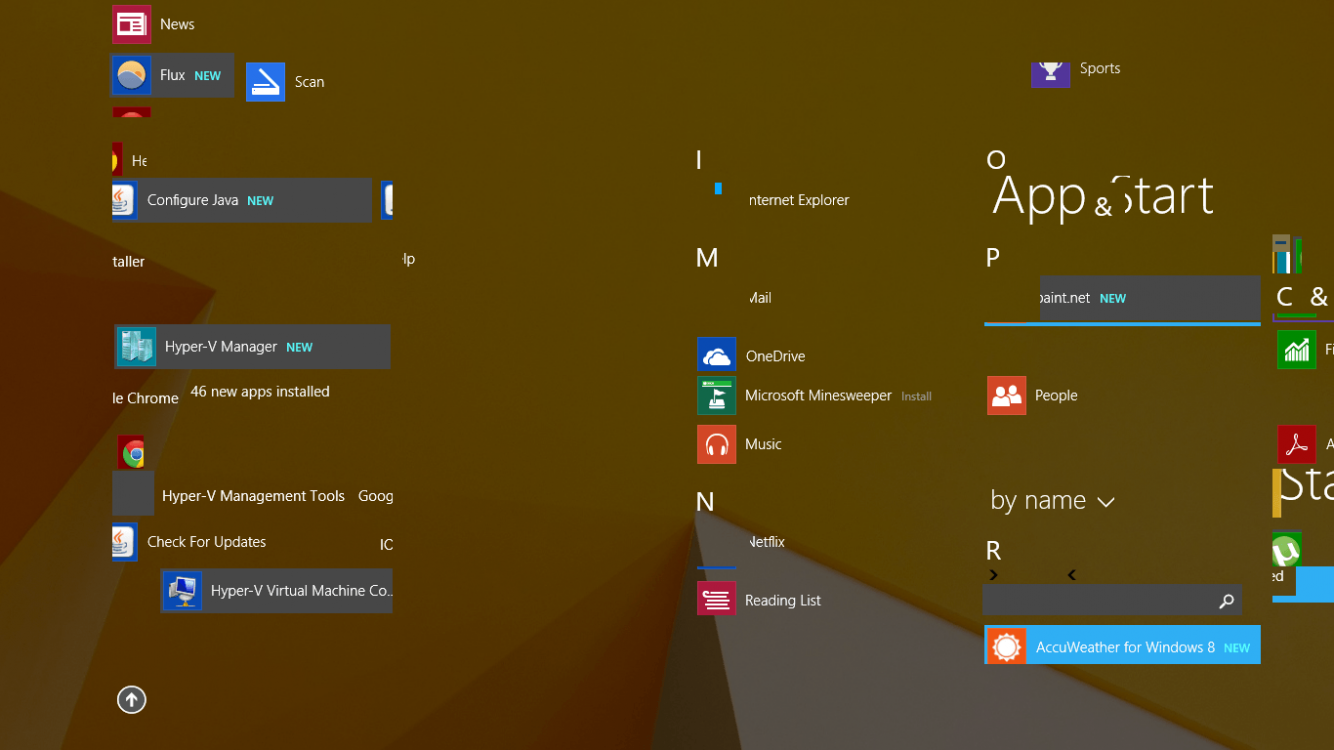This screenshot has height=750, width=1334.
Task: Open the green Finance chart icon
Action: click(x=1296, y=350)
